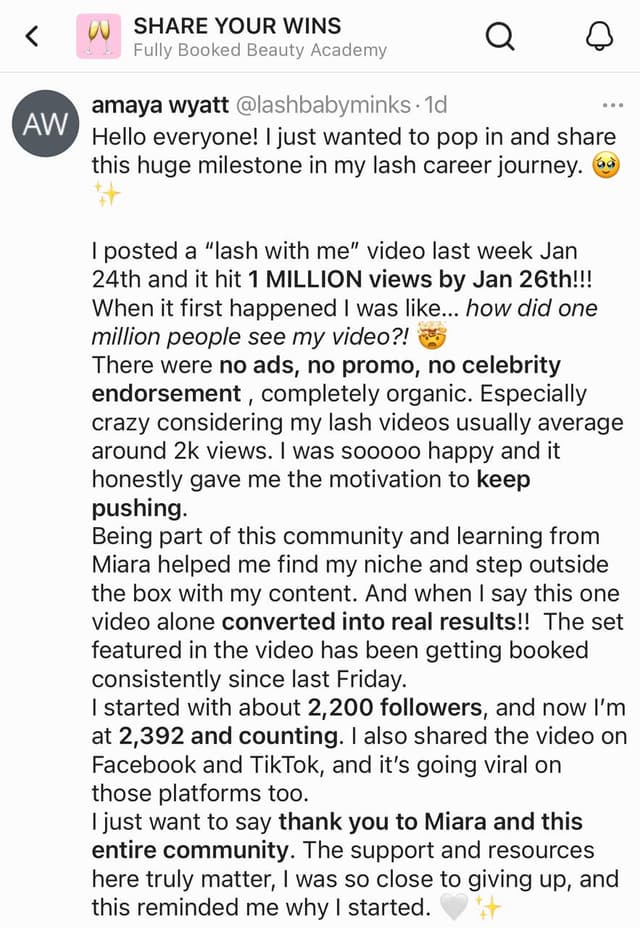Tap the AW profile avatar
The image size is (640, 928).
[45, 124]
